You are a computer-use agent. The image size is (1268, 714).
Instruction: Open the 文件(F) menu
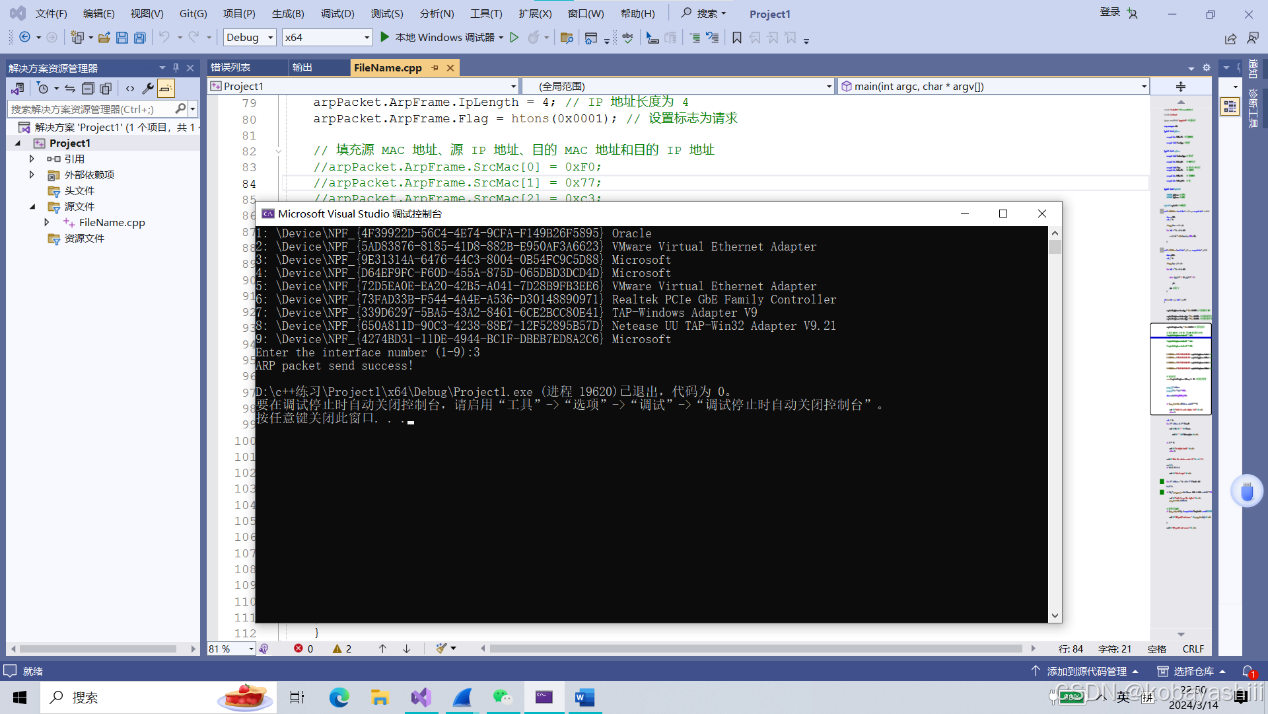pyautogui.click(x=51, y=14)
